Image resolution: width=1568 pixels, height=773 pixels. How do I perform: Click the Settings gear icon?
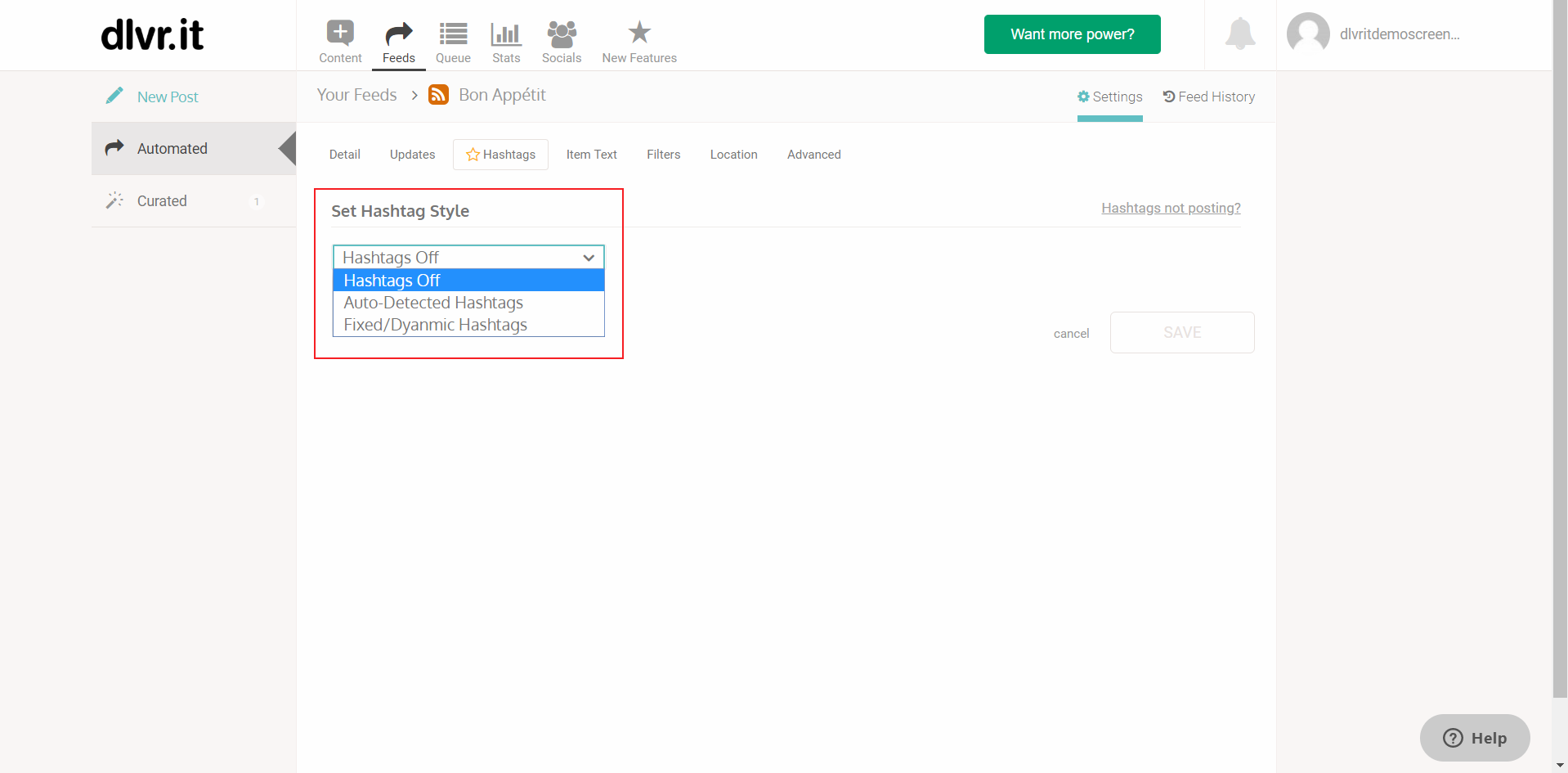(x=1083, y=97)
